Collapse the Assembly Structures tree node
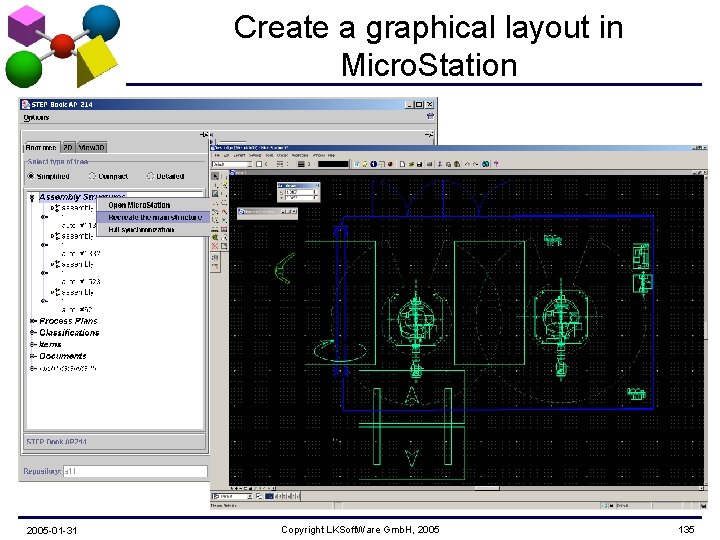The width and height of the screenshot is (720, 540). click(32, 198)
